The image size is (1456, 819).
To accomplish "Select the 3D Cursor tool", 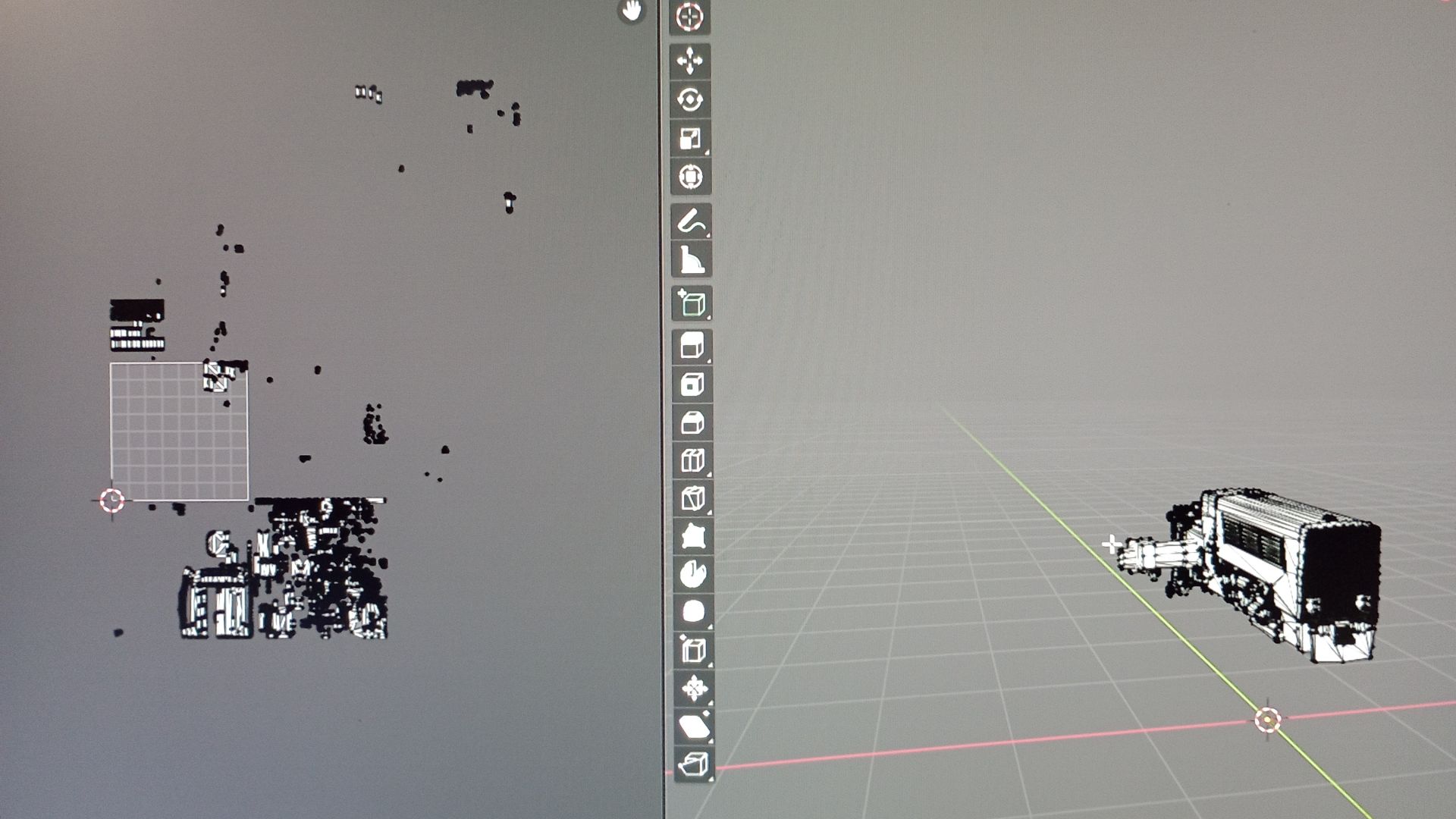I will click(x=689, y=17).
